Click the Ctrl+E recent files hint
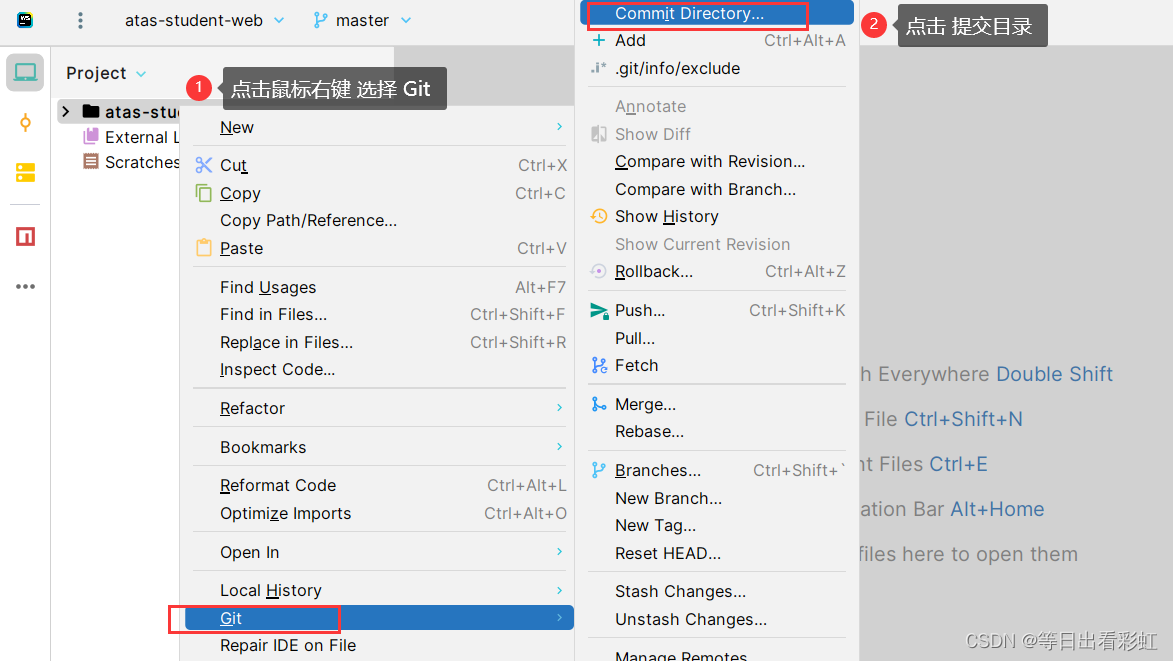 coord(959,464)
